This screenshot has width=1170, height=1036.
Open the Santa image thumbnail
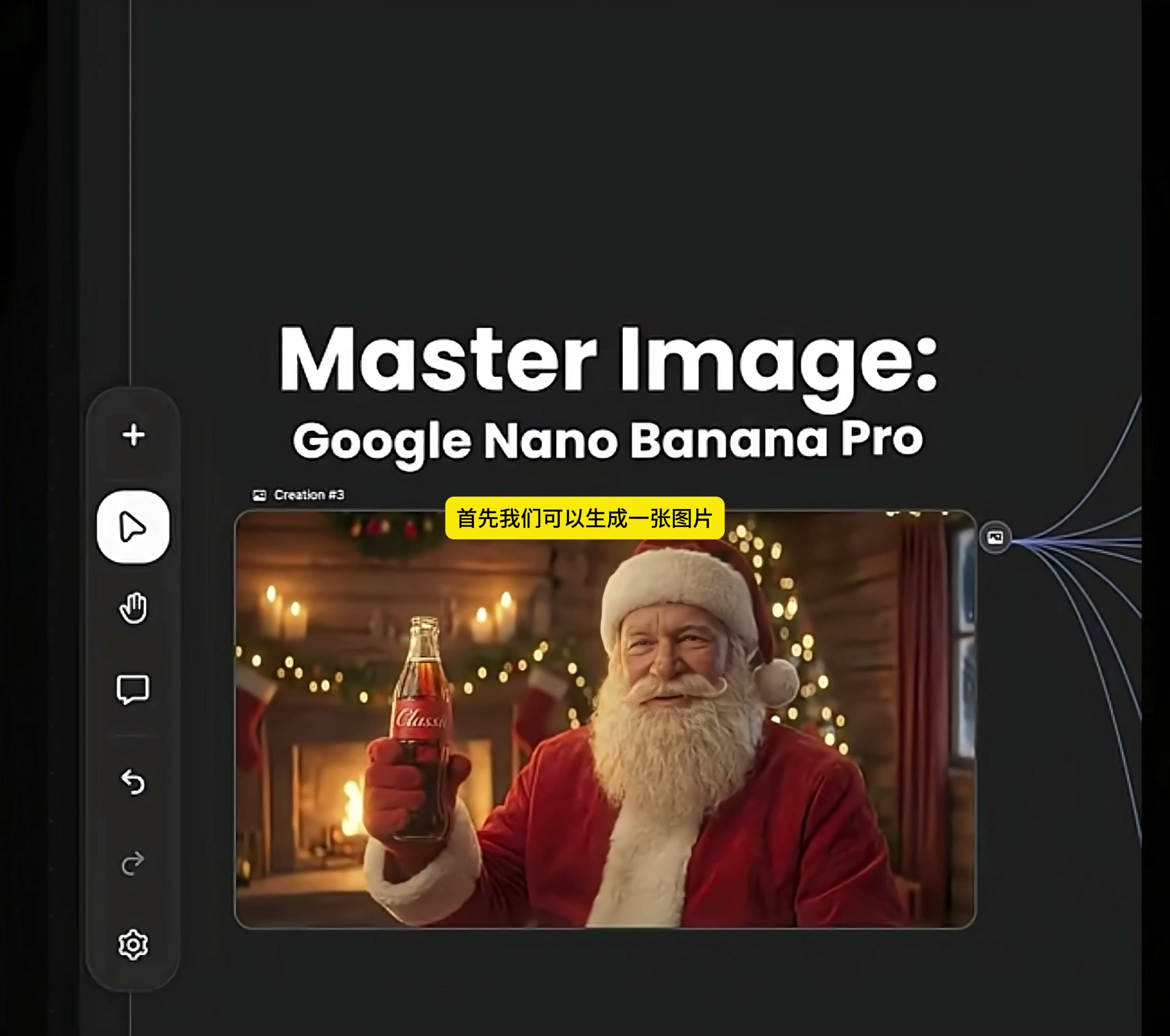[x=605, y=719]
